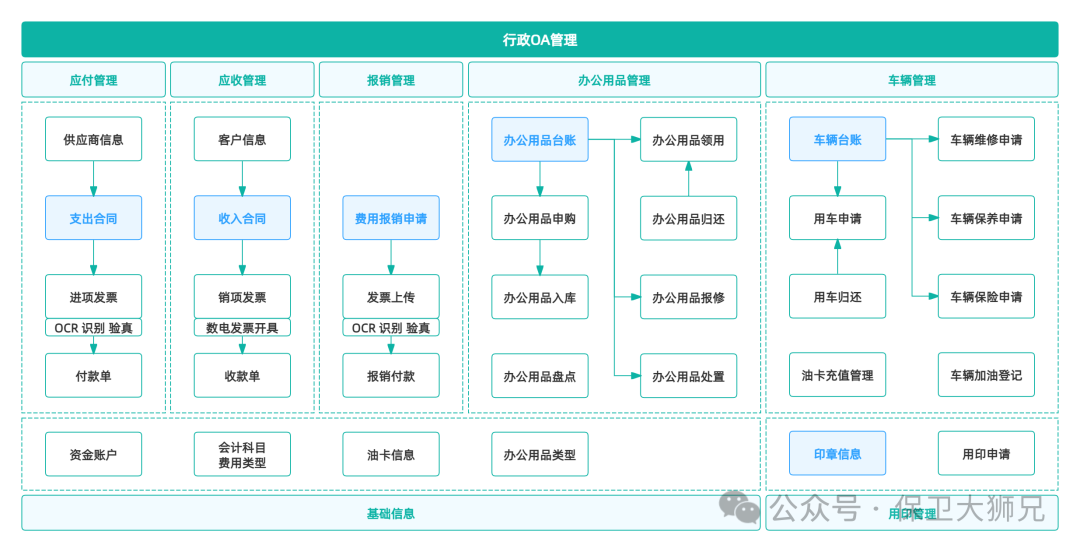
Task: Click the 费用报销申请 node
Action: [390, 218]
